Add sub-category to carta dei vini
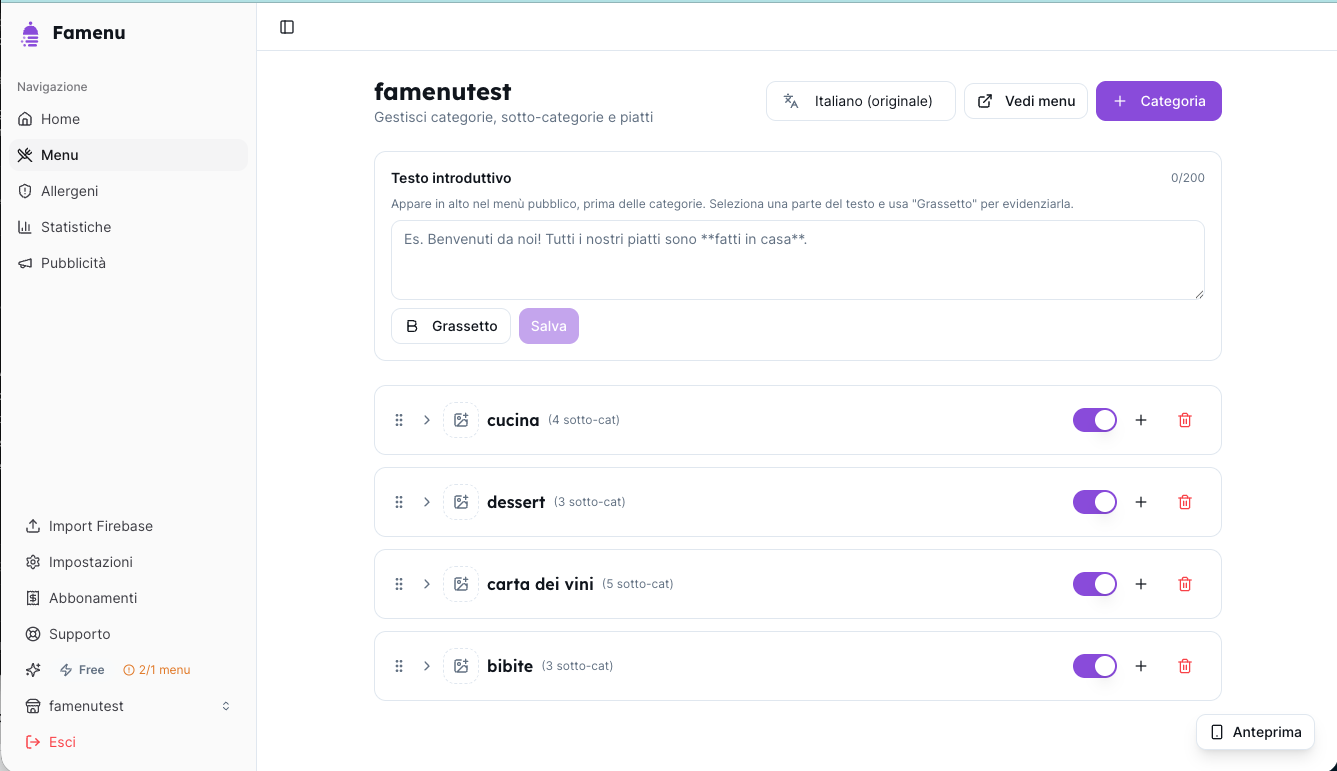This screenshot has width=1337, height=771. (x=1141, y=584)
